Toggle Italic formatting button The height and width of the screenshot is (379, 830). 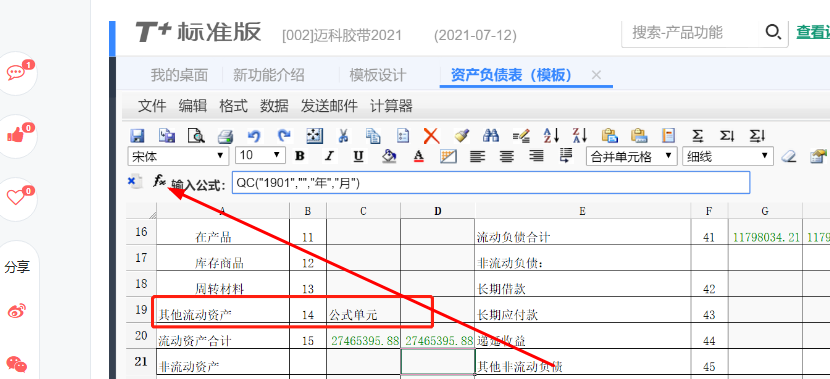pos(329,156)
